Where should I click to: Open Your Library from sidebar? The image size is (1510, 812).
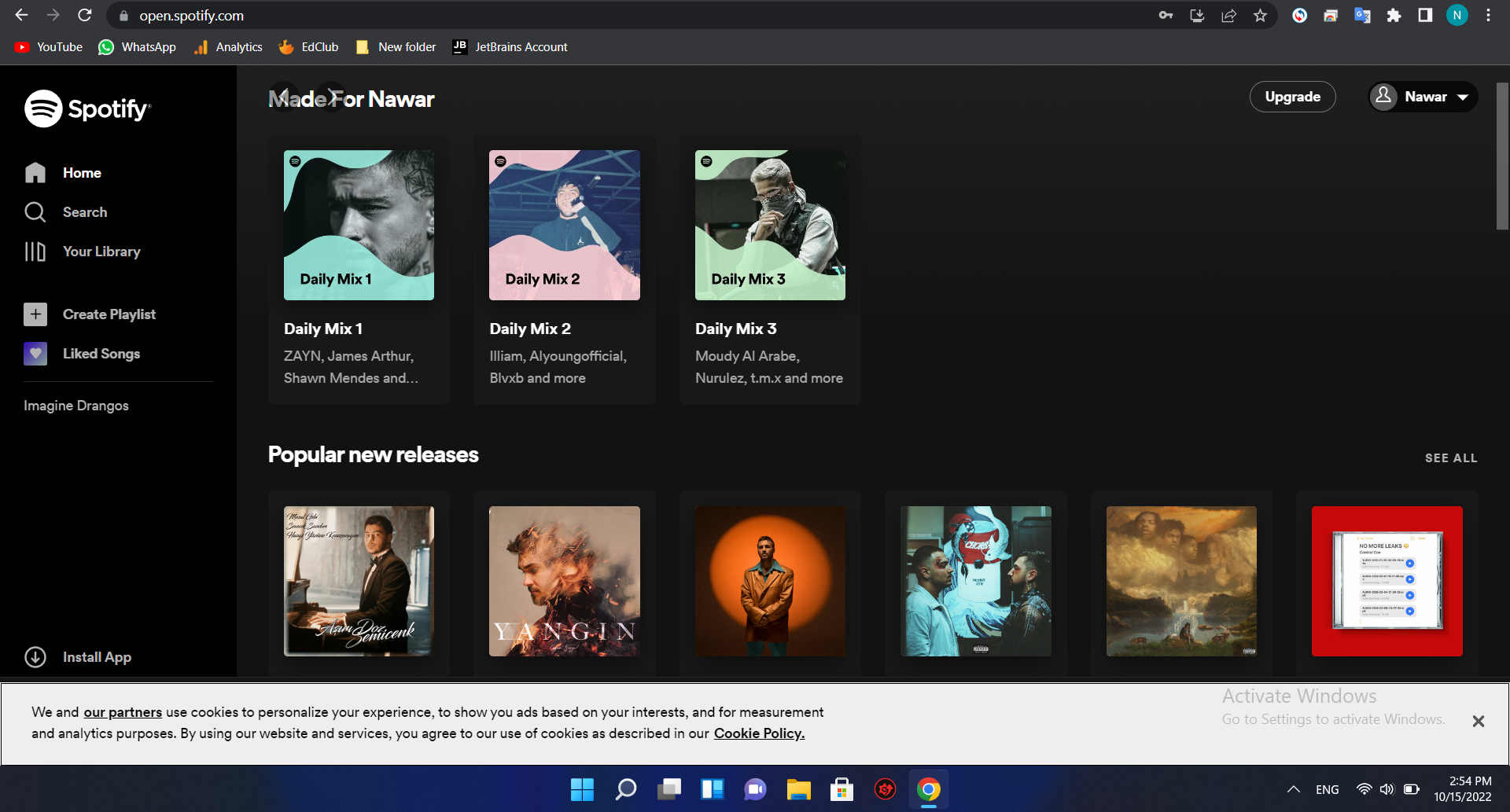point(101,252)
